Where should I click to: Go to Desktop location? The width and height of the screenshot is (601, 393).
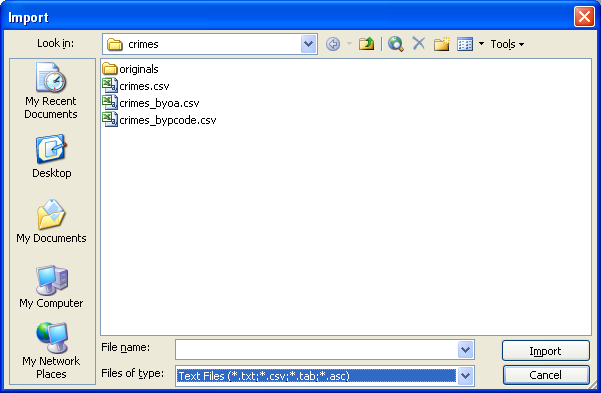click(x=52, y=156)
